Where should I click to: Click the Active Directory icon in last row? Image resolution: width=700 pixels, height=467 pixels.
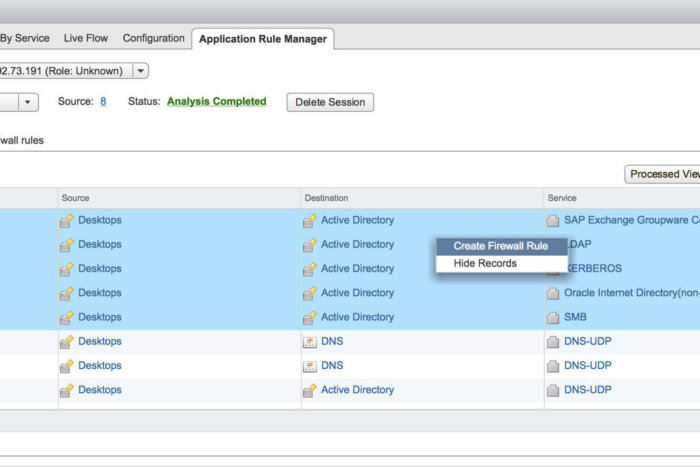pyautogui.click(x=309, y=391)
